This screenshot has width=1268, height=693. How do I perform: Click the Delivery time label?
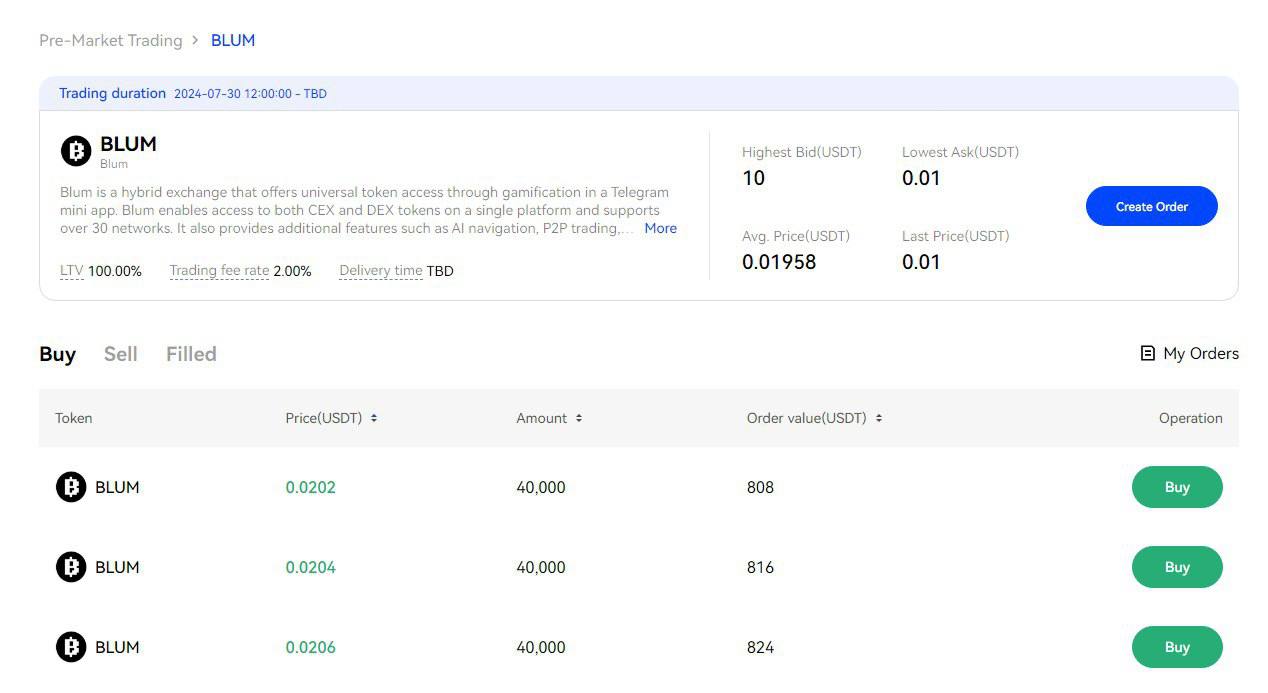(x=380, y=271)
